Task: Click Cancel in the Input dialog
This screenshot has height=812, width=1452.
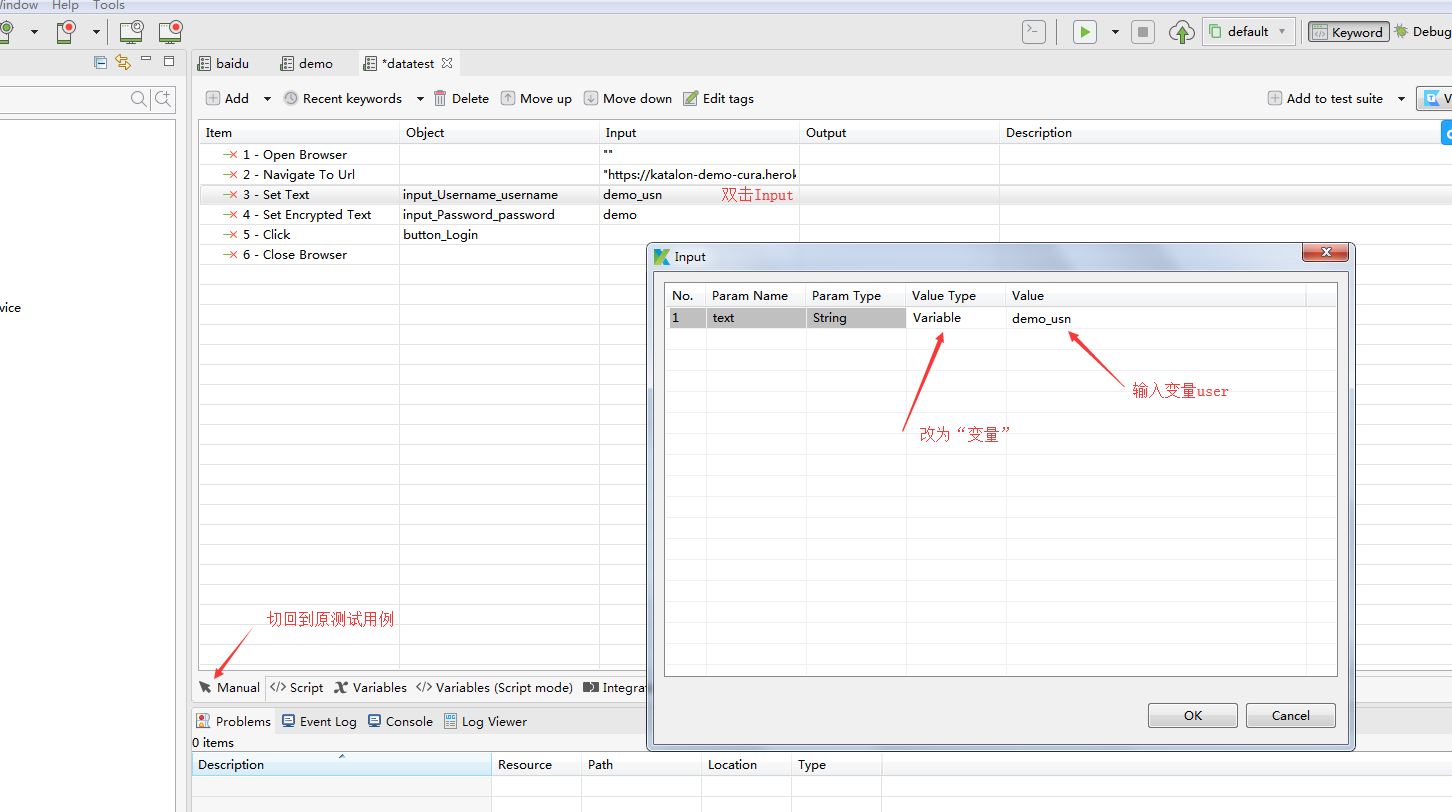Action: click(1291, 715)
